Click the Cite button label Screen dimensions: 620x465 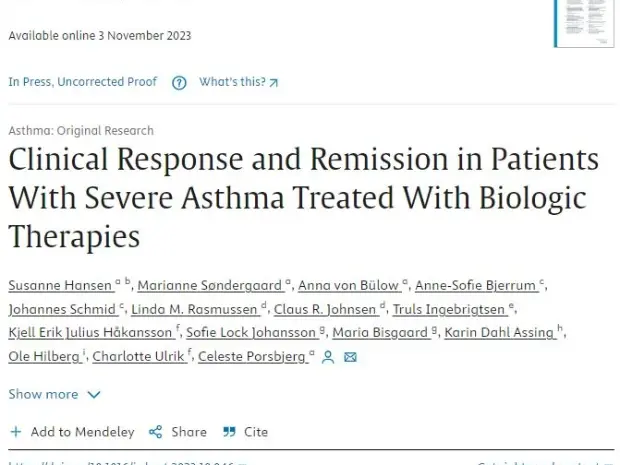point(256,432)
